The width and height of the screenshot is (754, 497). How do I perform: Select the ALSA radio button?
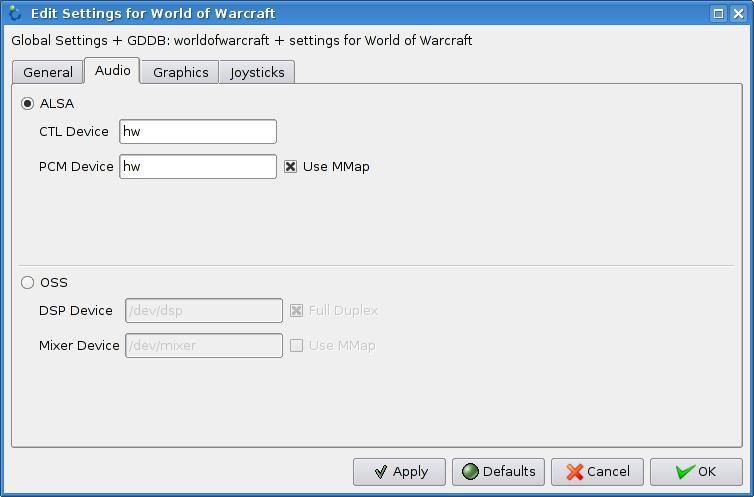coord(28,103)
